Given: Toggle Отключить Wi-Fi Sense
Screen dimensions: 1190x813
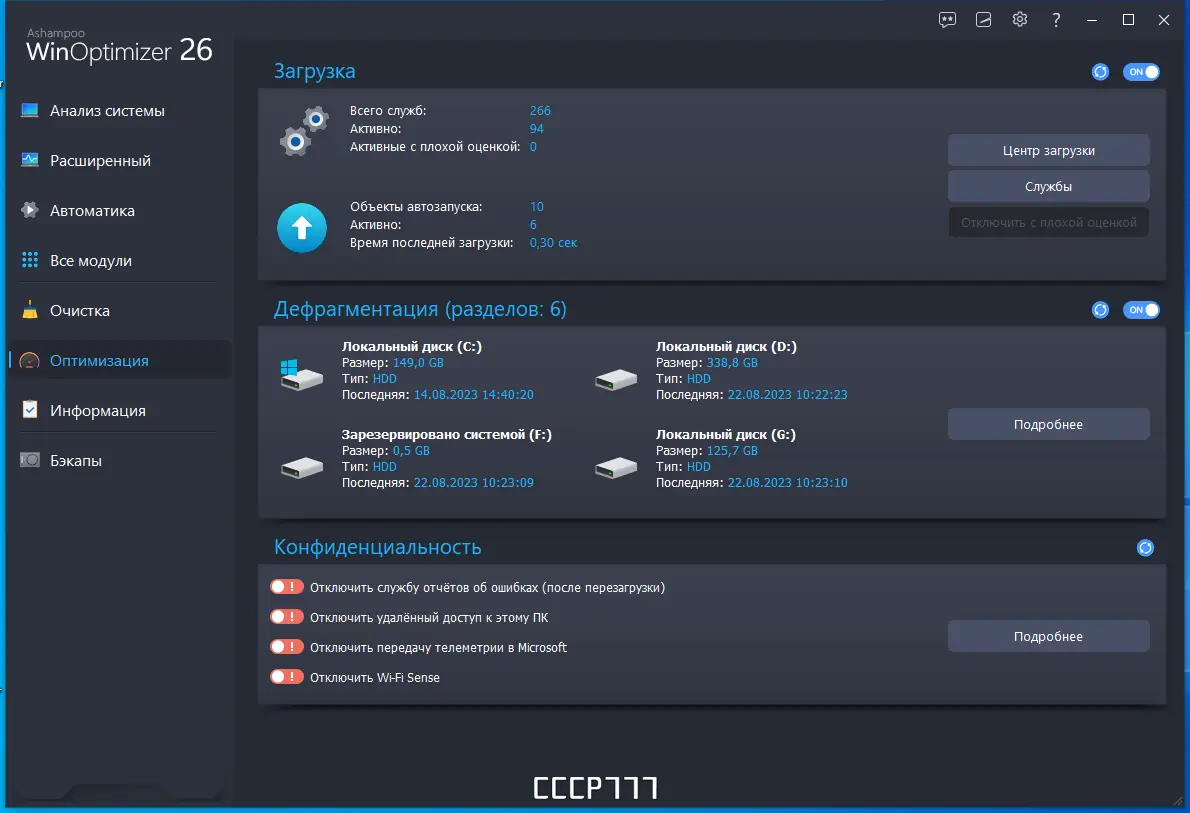Looking at the screenshot, I should [x=287, y=677].
